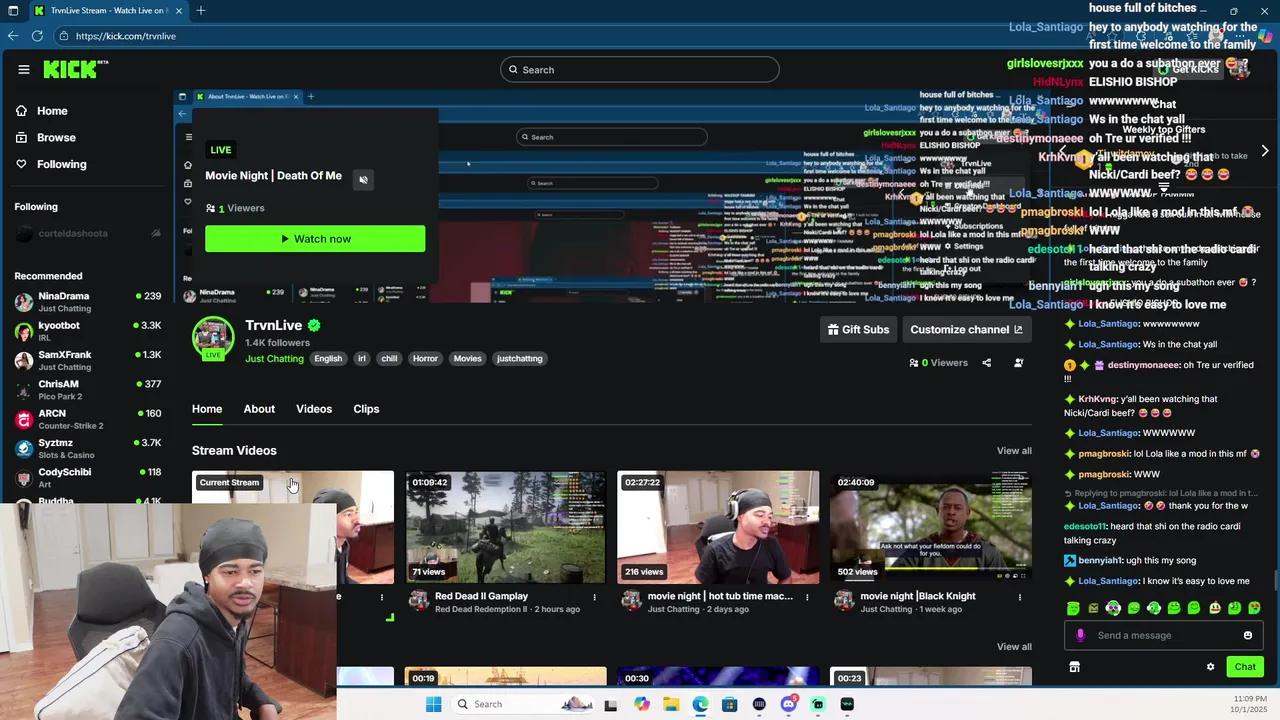
Task: Open the Red Dead II Gamplay thumbnail
Action: pos(506,527)
